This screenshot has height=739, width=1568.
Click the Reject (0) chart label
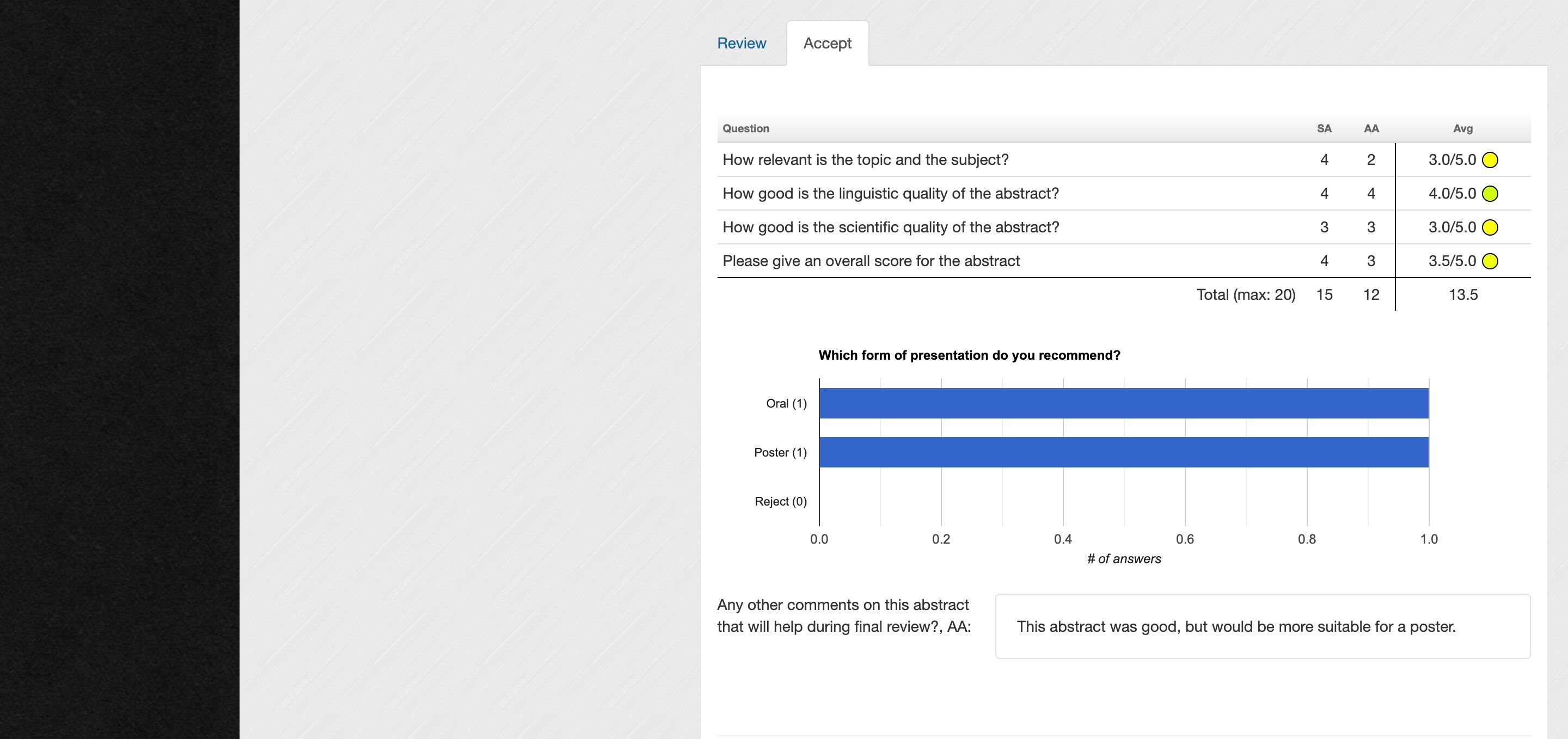click(x=780, y=501)
